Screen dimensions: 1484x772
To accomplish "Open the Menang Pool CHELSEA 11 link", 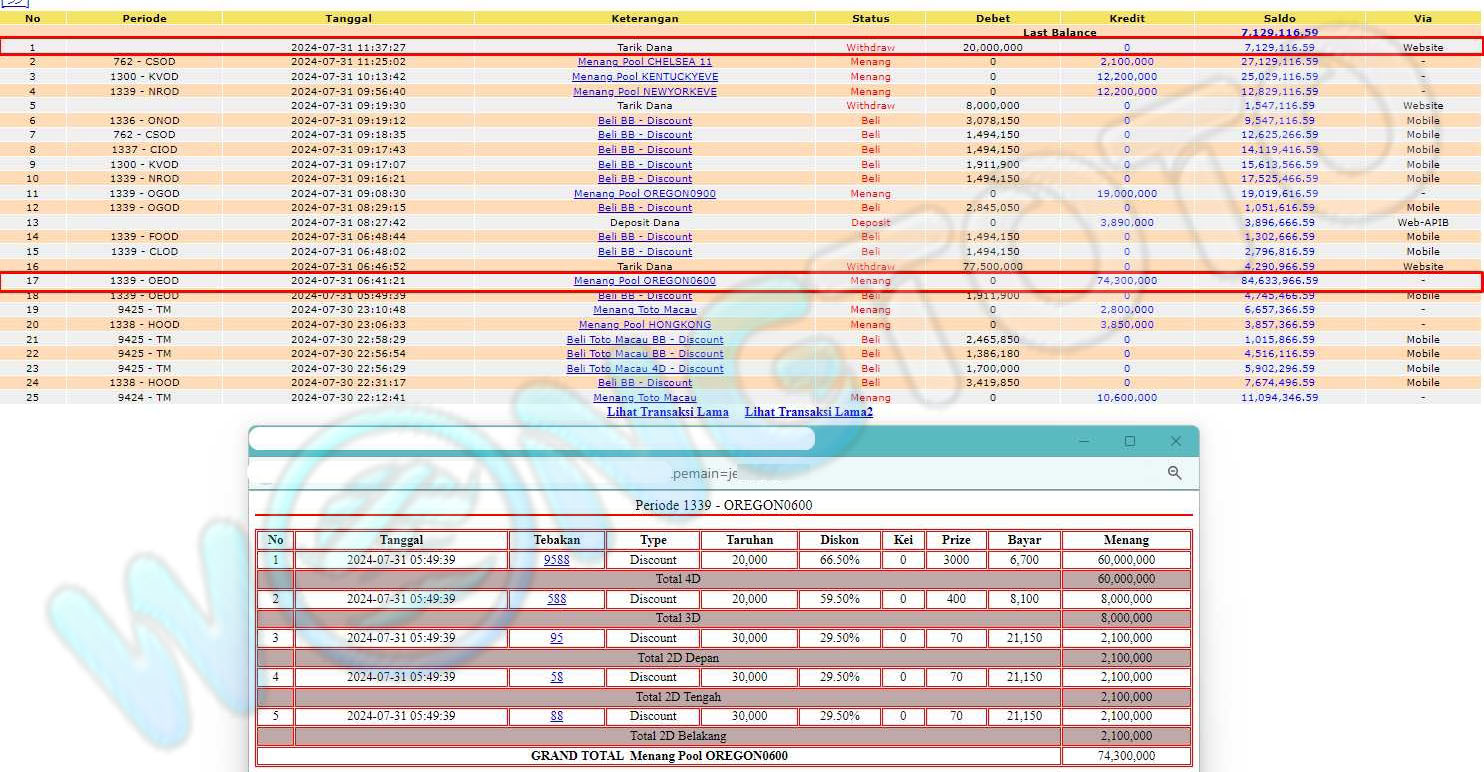I will tap(645, 62).
